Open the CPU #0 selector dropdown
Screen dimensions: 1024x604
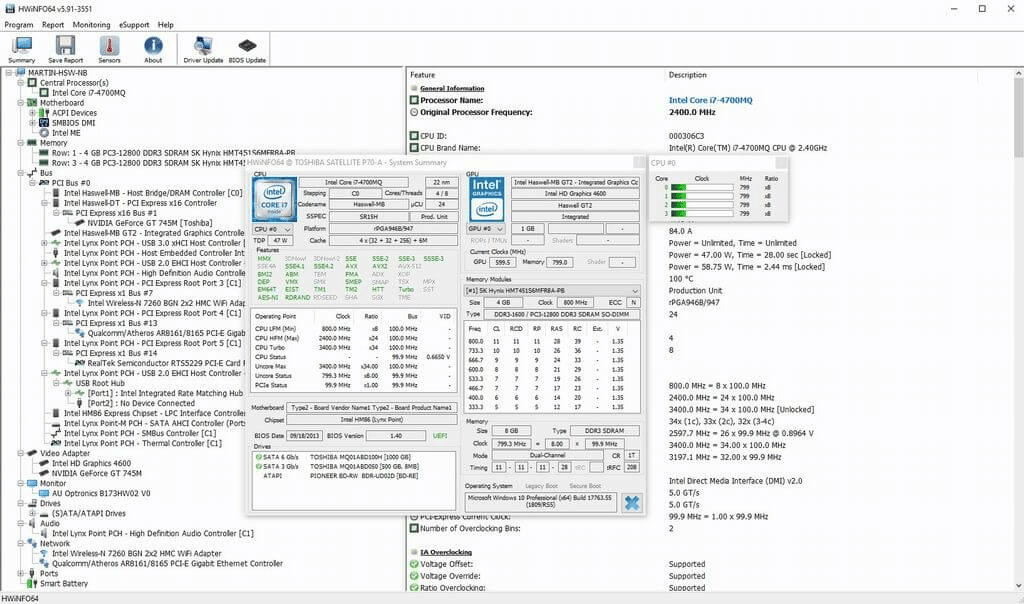(x=273, y=229)
